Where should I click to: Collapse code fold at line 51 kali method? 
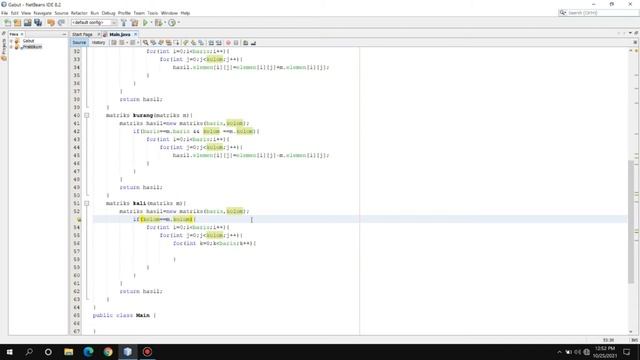[x=87, y=203]
